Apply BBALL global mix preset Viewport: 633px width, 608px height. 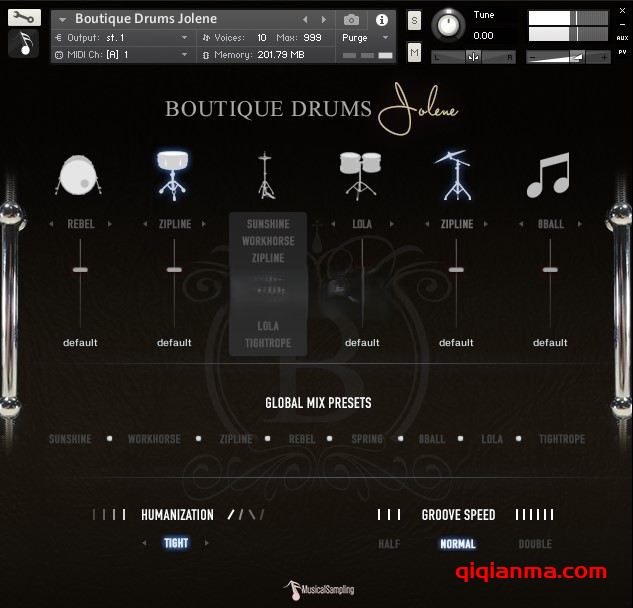tap(432, 439)
